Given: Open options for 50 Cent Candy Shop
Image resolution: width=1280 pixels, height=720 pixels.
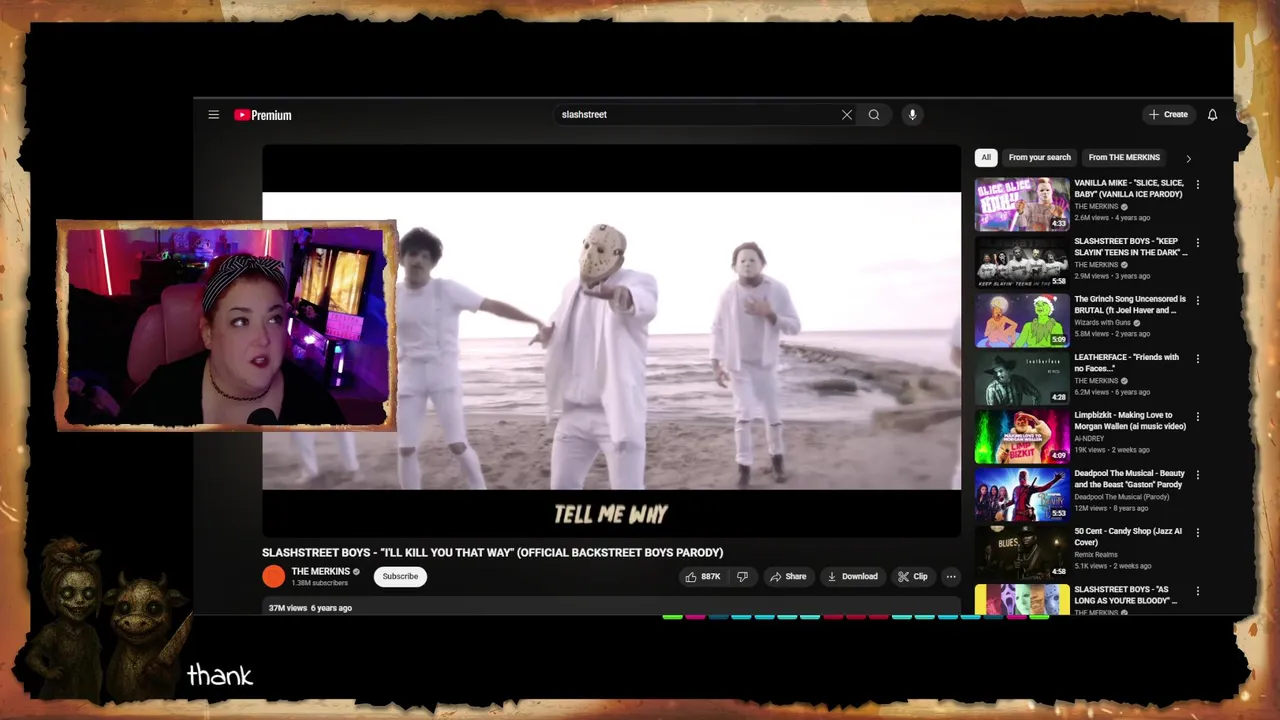Looking at the screenshot, I should (1198, 533).
